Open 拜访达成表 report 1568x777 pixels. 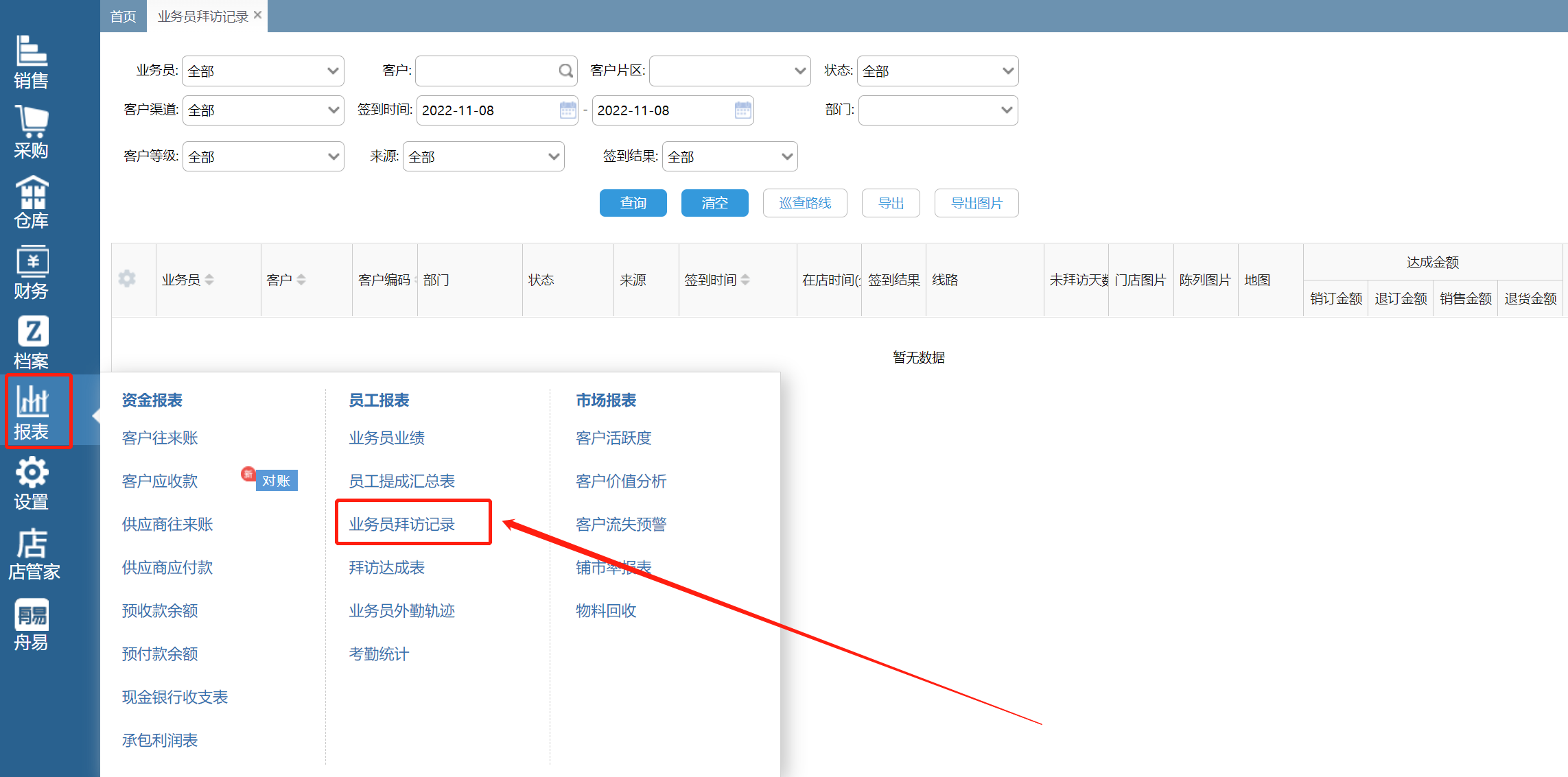tap(387, 567)
